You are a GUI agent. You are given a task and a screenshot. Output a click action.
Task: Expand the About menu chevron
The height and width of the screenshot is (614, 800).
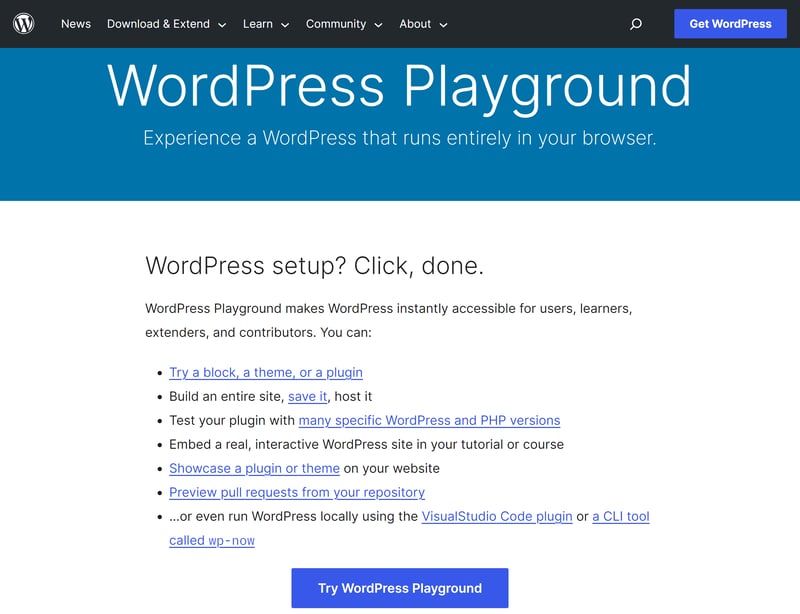tap(443, 25)
